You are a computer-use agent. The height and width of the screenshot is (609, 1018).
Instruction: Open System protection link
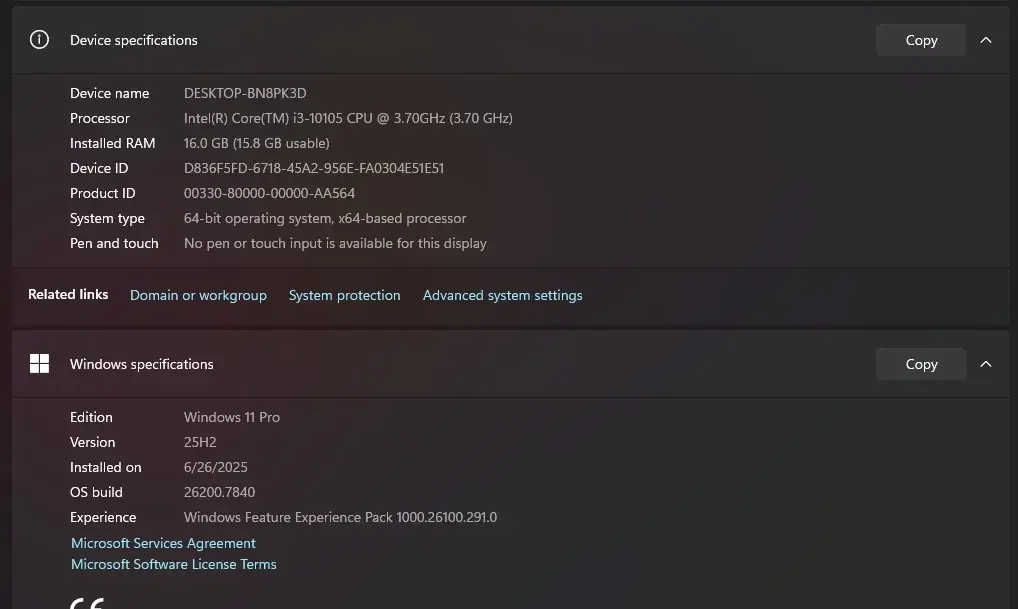[344, 295]
